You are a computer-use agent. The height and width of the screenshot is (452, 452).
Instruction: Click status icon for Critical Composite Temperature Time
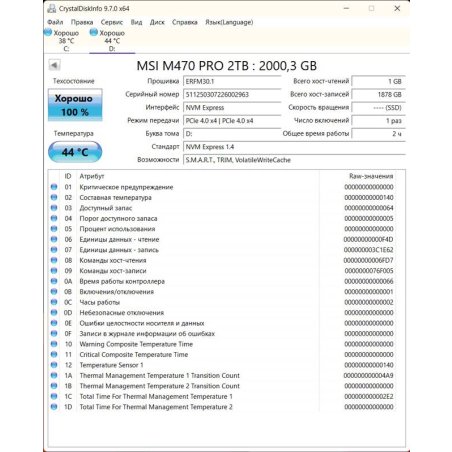[54, 354]
